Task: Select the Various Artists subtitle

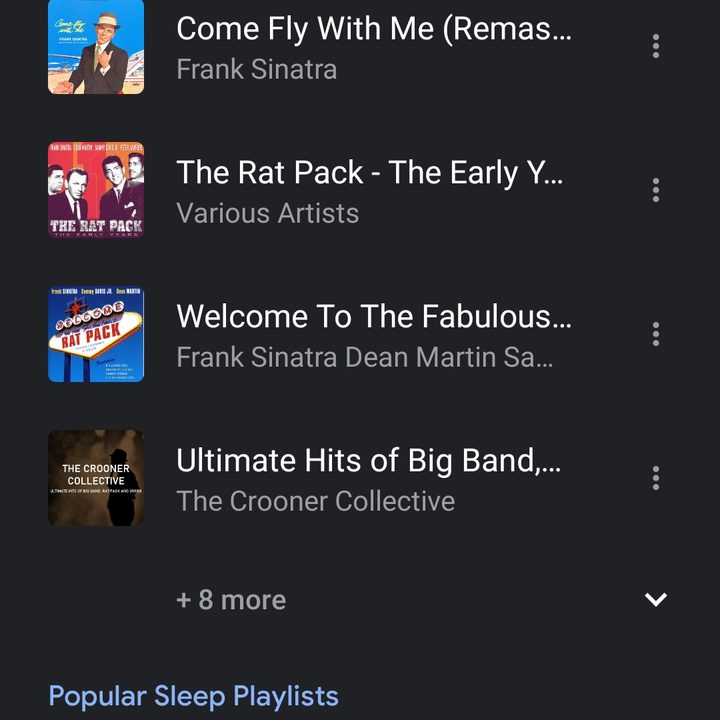Action: 268,214
